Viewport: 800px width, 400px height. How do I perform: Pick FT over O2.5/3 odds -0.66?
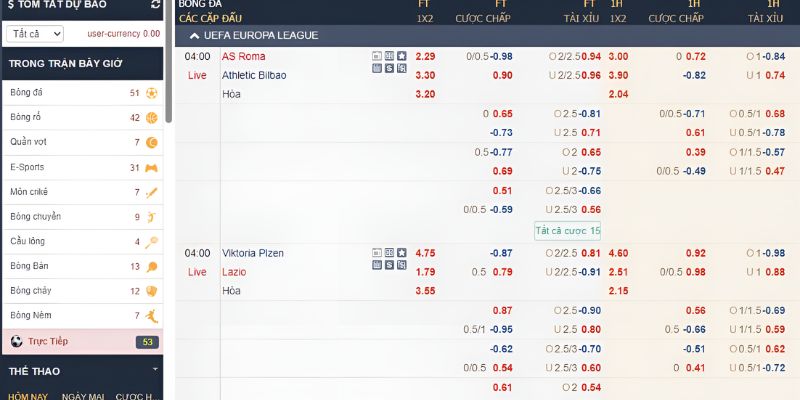590,191
